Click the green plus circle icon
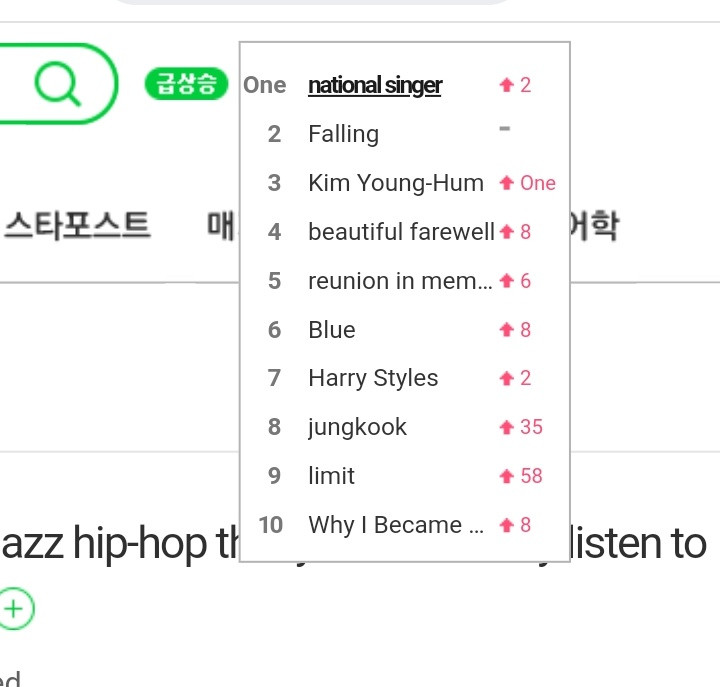This screenshot has height=687, width=720. pos(15,608)
